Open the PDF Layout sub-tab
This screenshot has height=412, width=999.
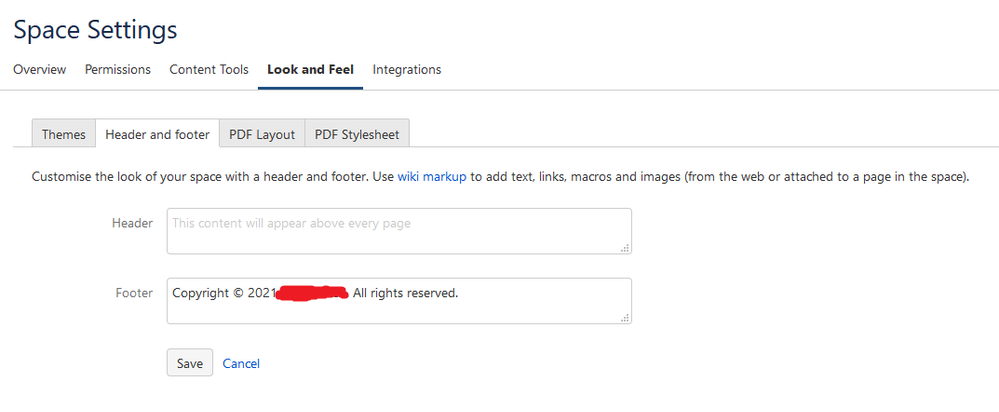pyautogui.click(x=262, y=135)
